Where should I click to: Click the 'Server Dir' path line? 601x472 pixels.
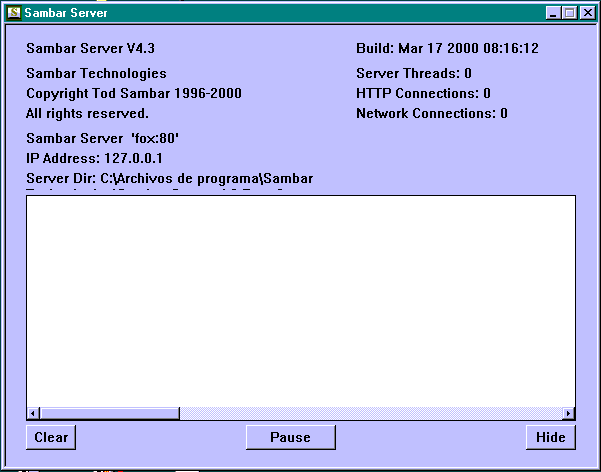pyautogui.click(x=169, y=179)
